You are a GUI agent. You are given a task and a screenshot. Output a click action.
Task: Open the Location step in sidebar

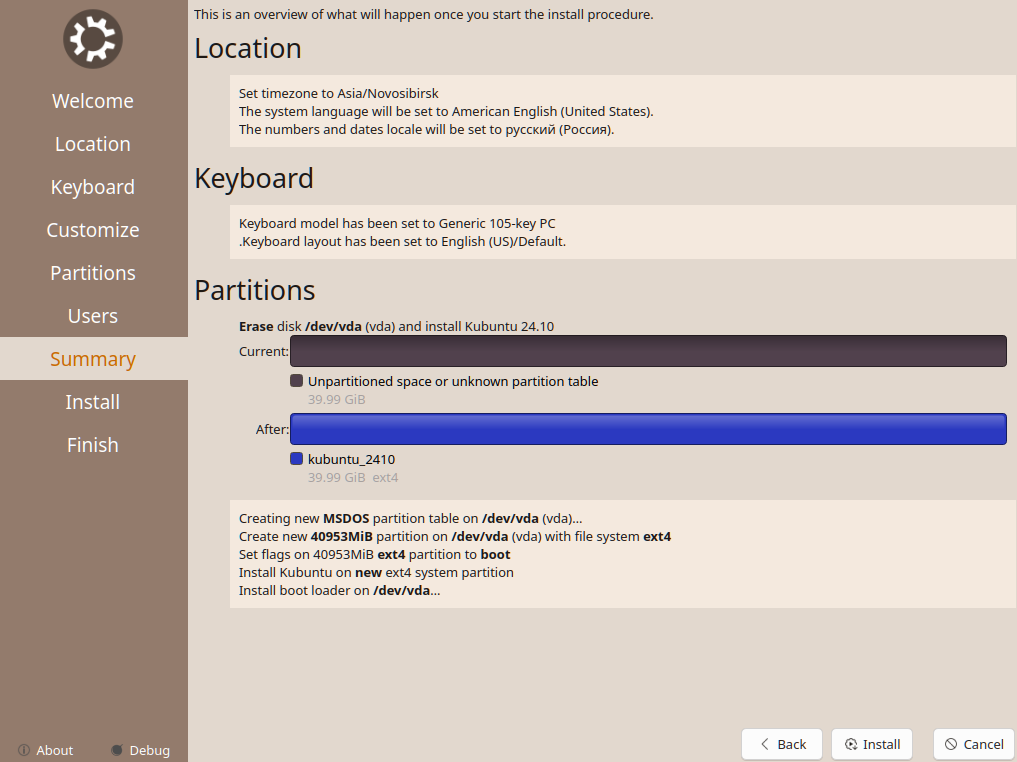[x=93, y=144]
